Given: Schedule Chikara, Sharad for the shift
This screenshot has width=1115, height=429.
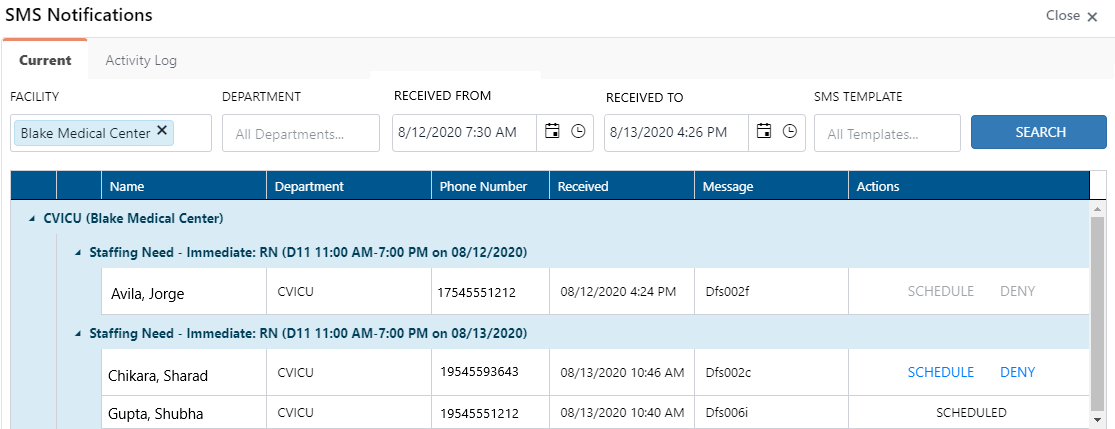Looking at the screenshot, I should pyautogui.click(x=940, y=372).
